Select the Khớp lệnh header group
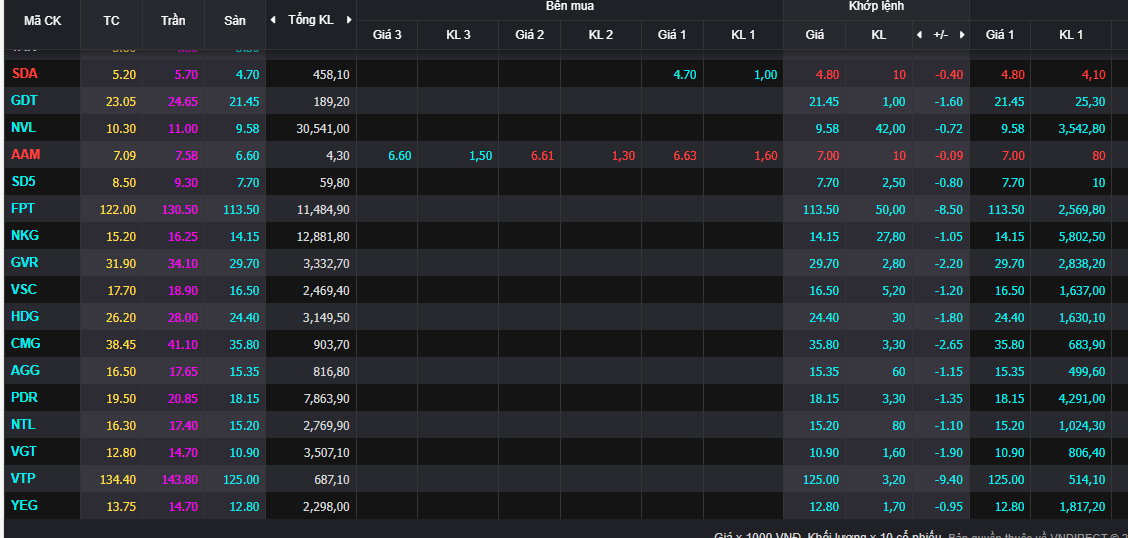Image resolution: width=1128 pixels, height=538 pixels. [876, 7]
